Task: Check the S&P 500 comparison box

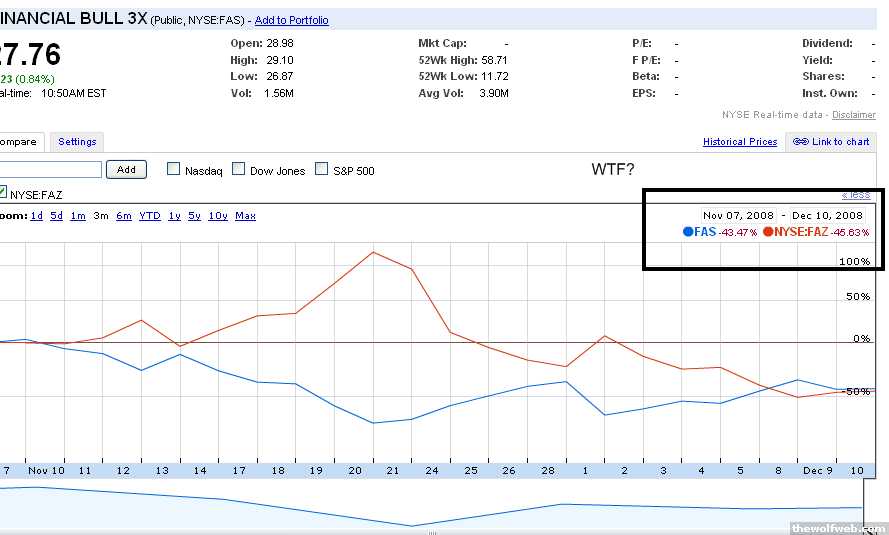Action: (322, 169)
